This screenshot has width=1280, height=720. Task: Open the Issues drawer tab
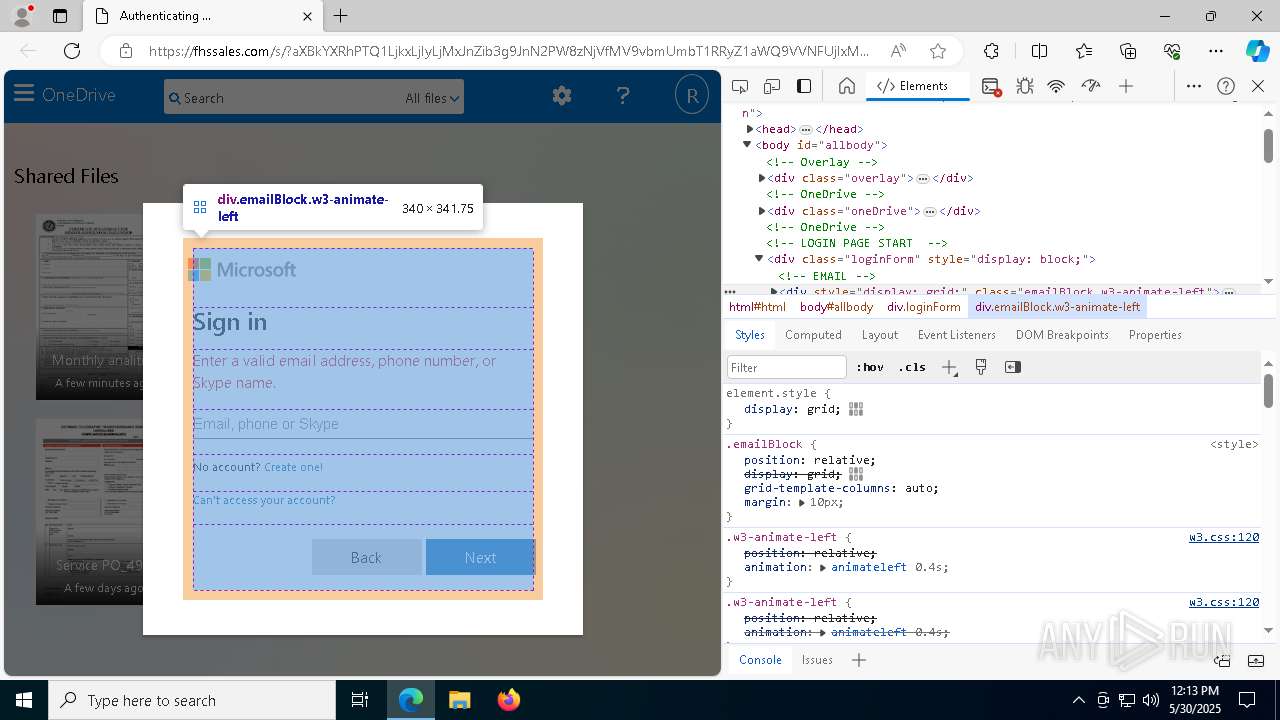point(817,660)
